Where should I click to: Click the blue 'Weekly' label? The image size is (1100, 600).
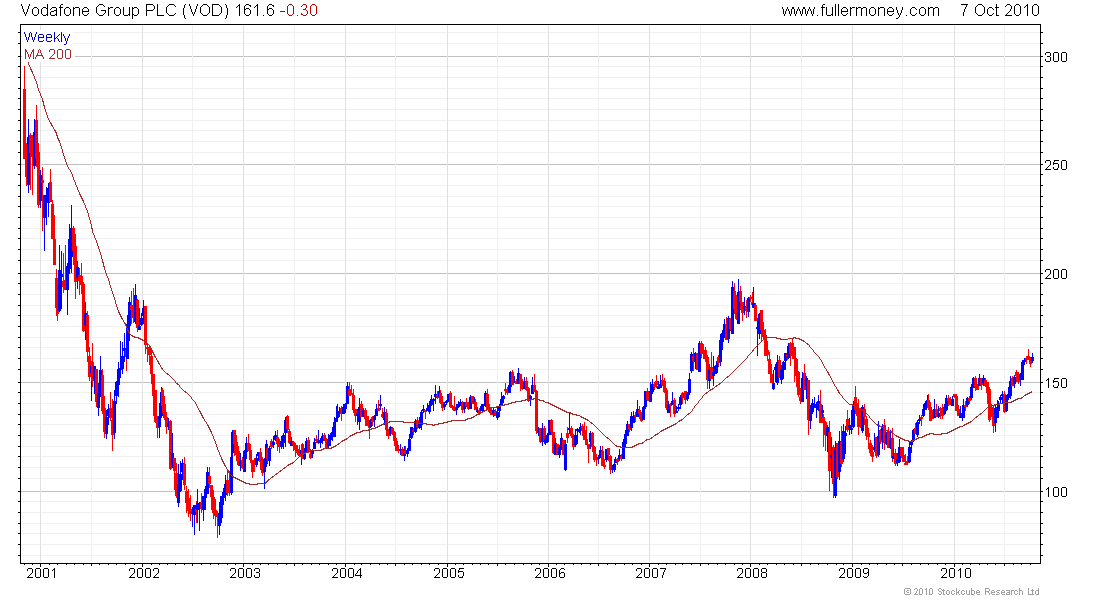47,37
